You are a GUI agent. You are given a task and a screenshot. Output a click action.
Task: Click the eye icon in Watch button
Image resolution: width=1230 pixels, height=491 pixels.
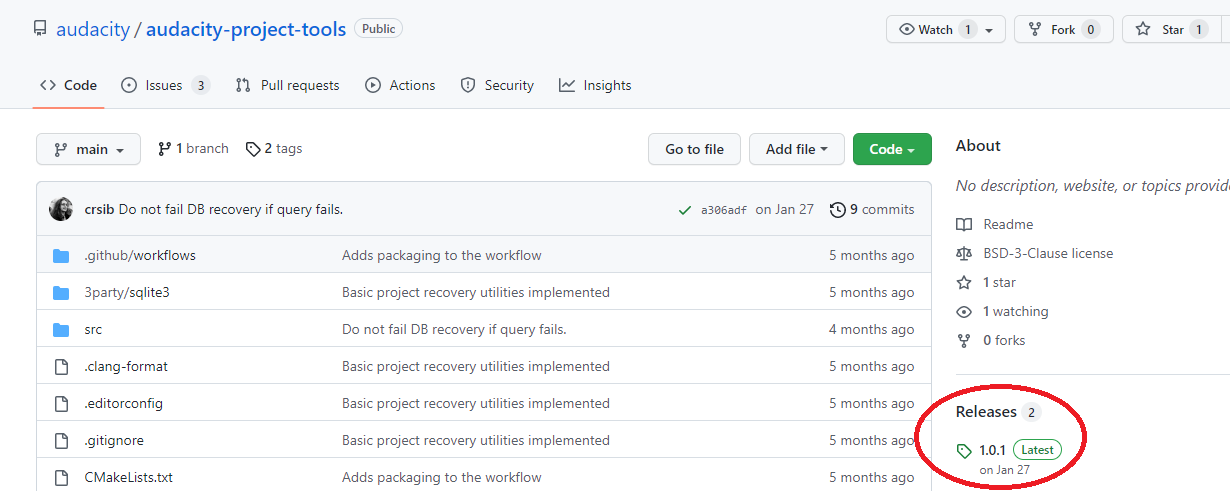[x=907, y=29]
